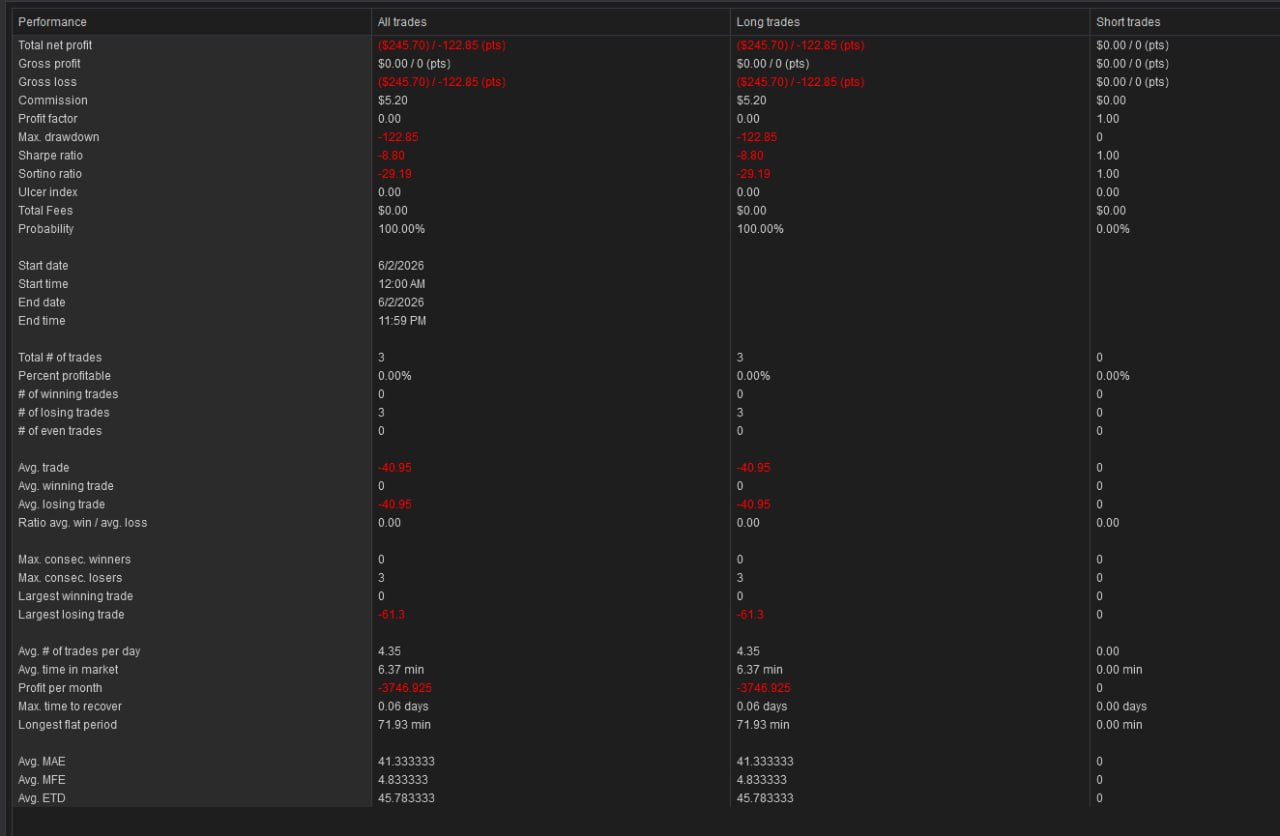The image size is (1280, 836).
Task: Select the End time value 11:59 PM
Action: tap(402, 321)
